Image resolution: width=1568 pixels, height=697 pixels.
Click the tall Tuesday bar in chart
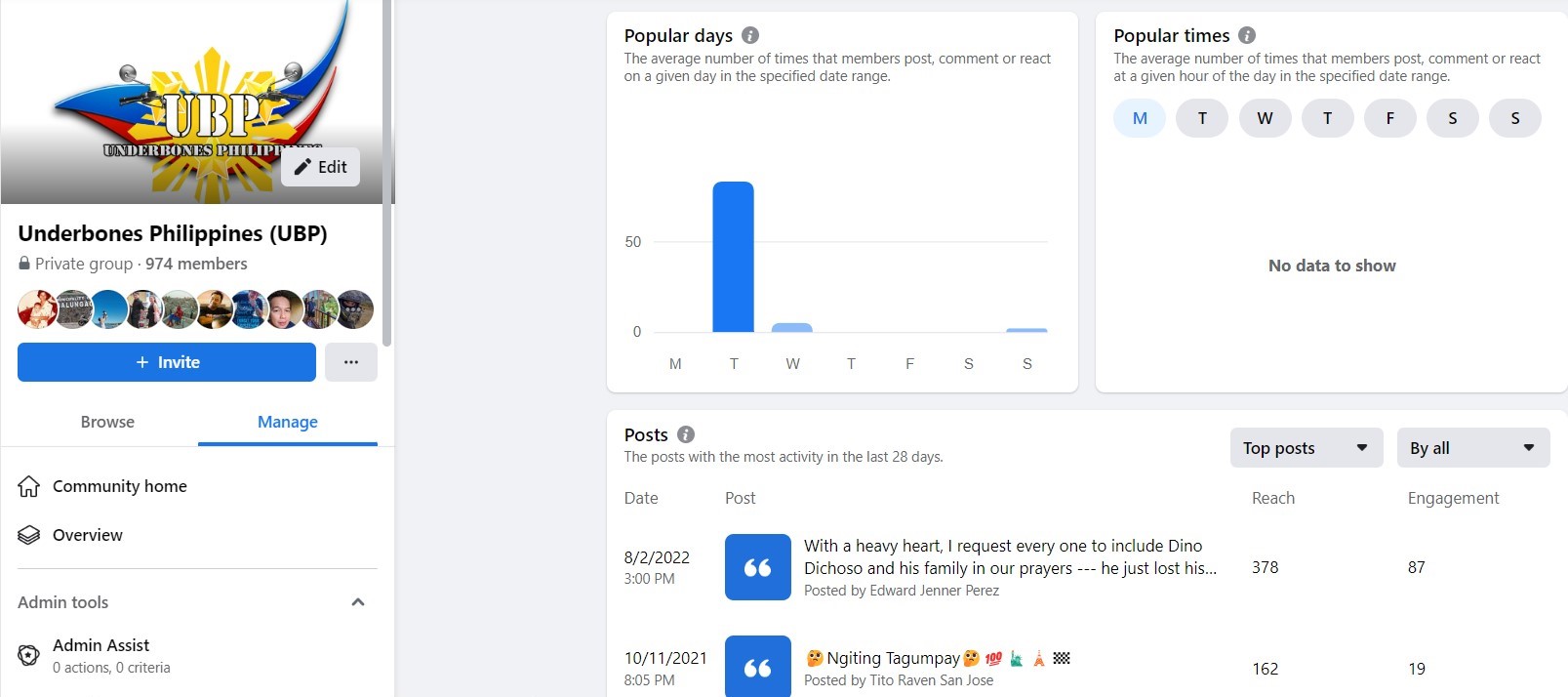733,257
